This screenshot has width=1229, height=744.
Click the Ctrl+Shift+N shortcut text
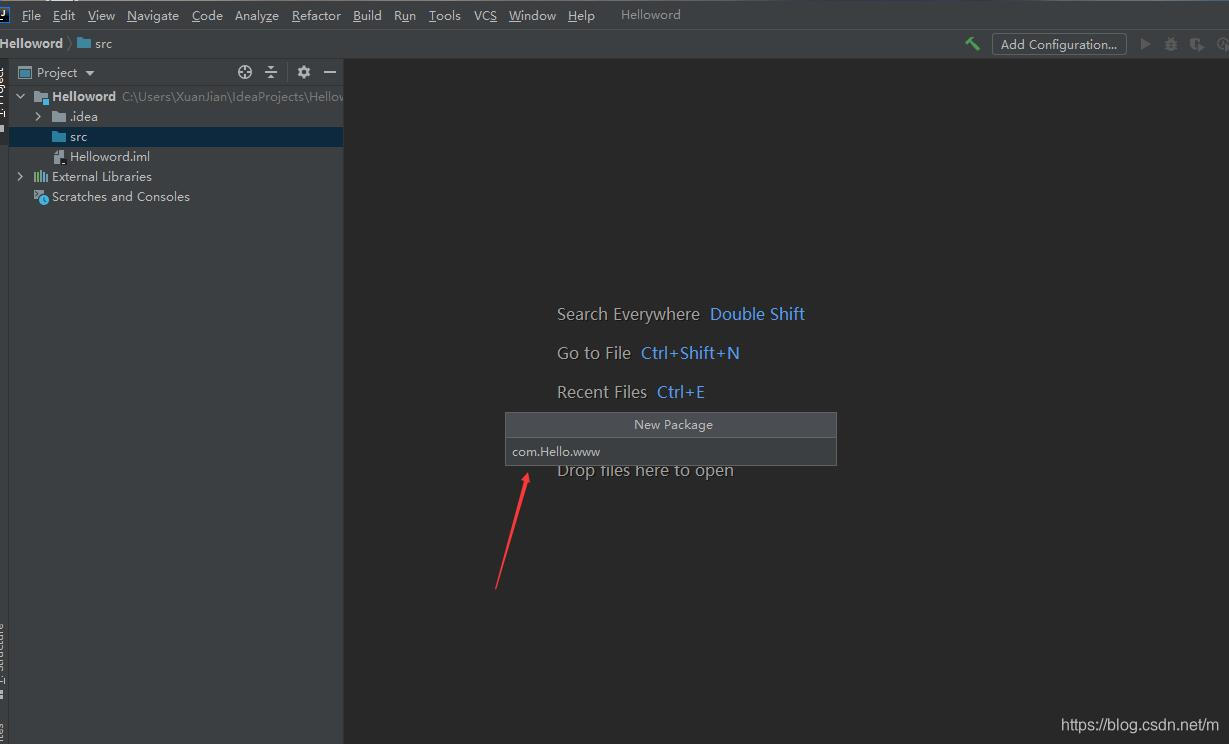pyautogui.click(x=690, y=353)
